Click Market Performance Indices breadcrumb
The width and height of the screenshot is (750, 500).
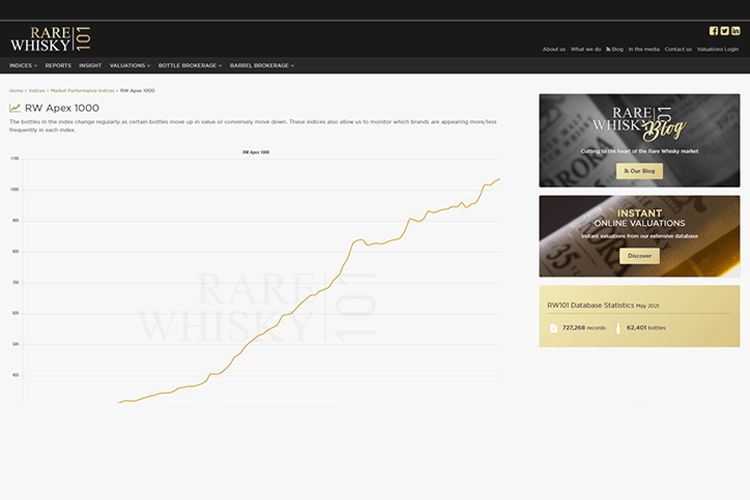[82, 90]
